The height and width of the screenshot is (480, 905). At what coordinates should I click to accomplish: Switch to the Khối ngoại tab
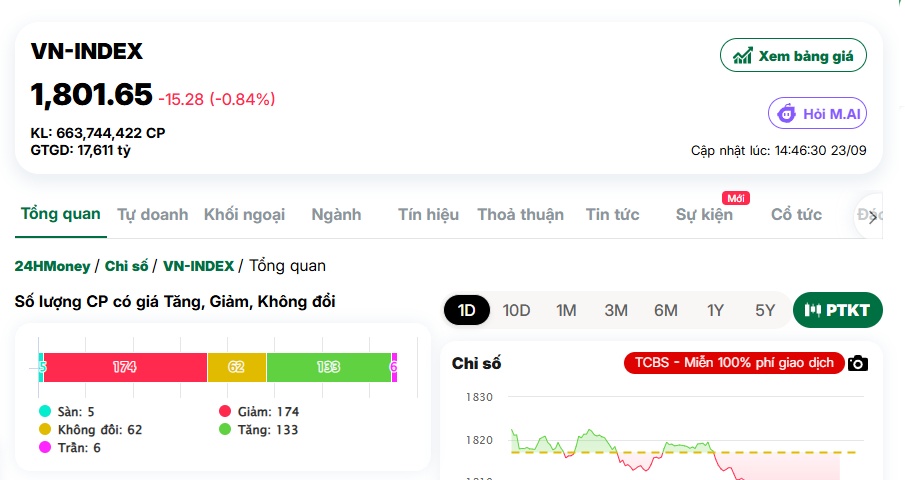click(244, 215)
